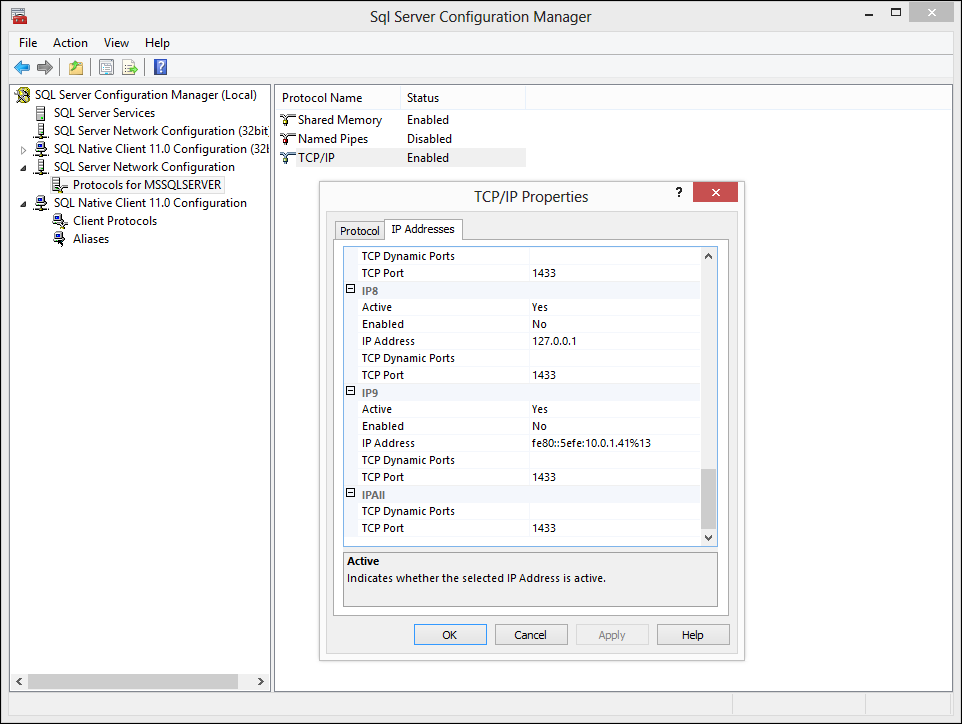Image resolution: width=962 pixels, height=724 pixels.
Task: Click the blue Help toolbar icon
Action: [160, 67]
